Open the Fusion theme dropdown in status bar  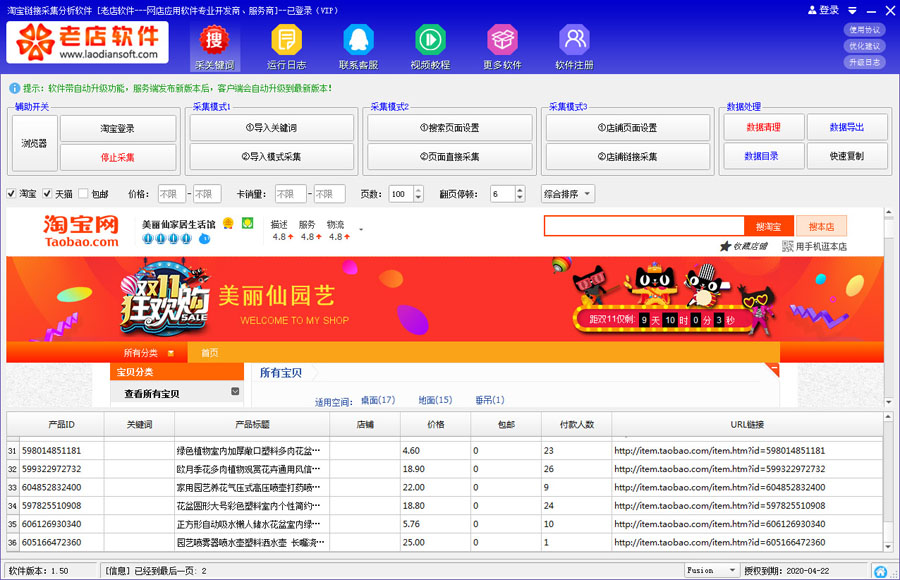coord(710,570)
